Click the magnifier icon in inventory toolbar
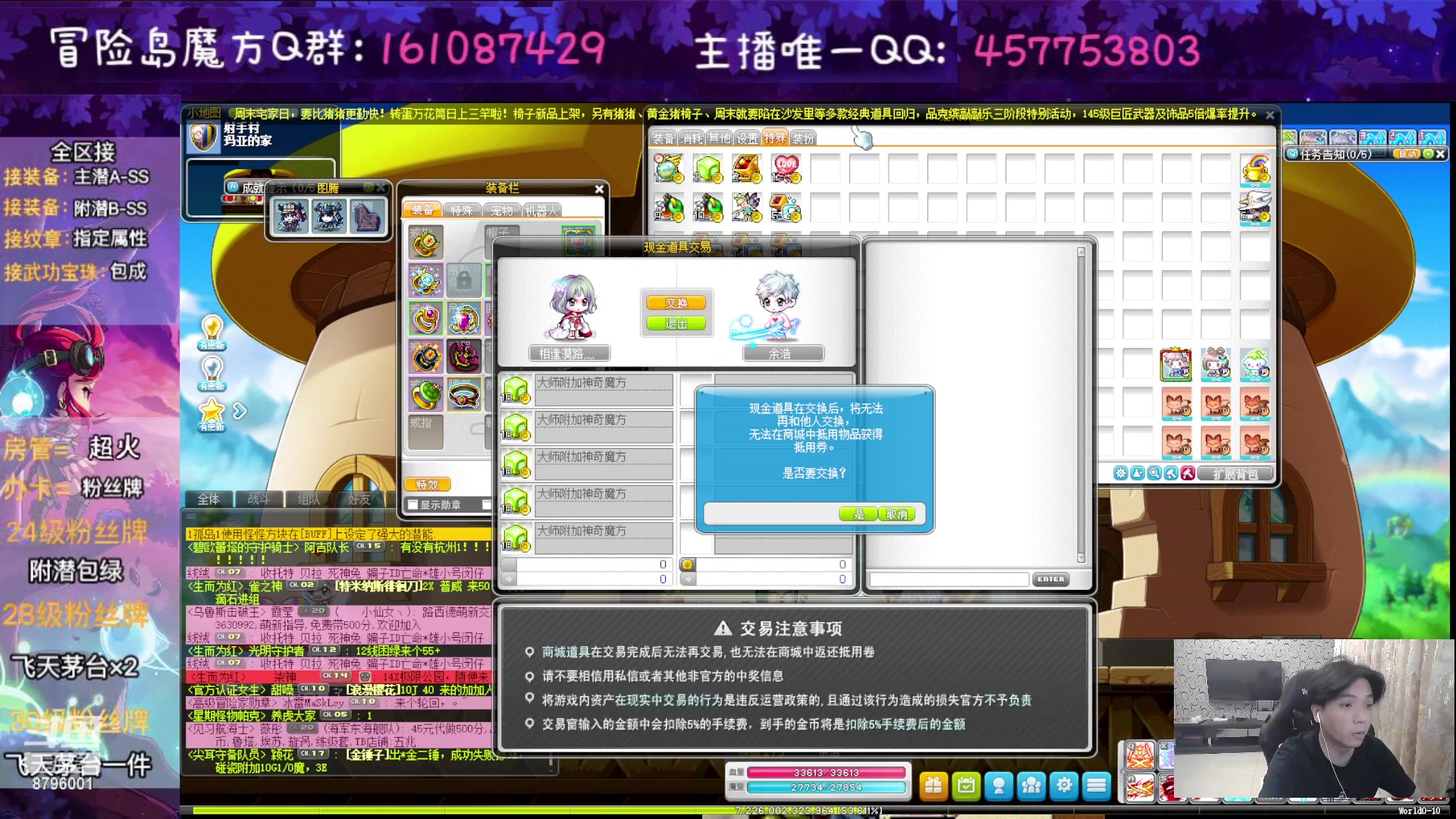 click(x=1154, y=474)
